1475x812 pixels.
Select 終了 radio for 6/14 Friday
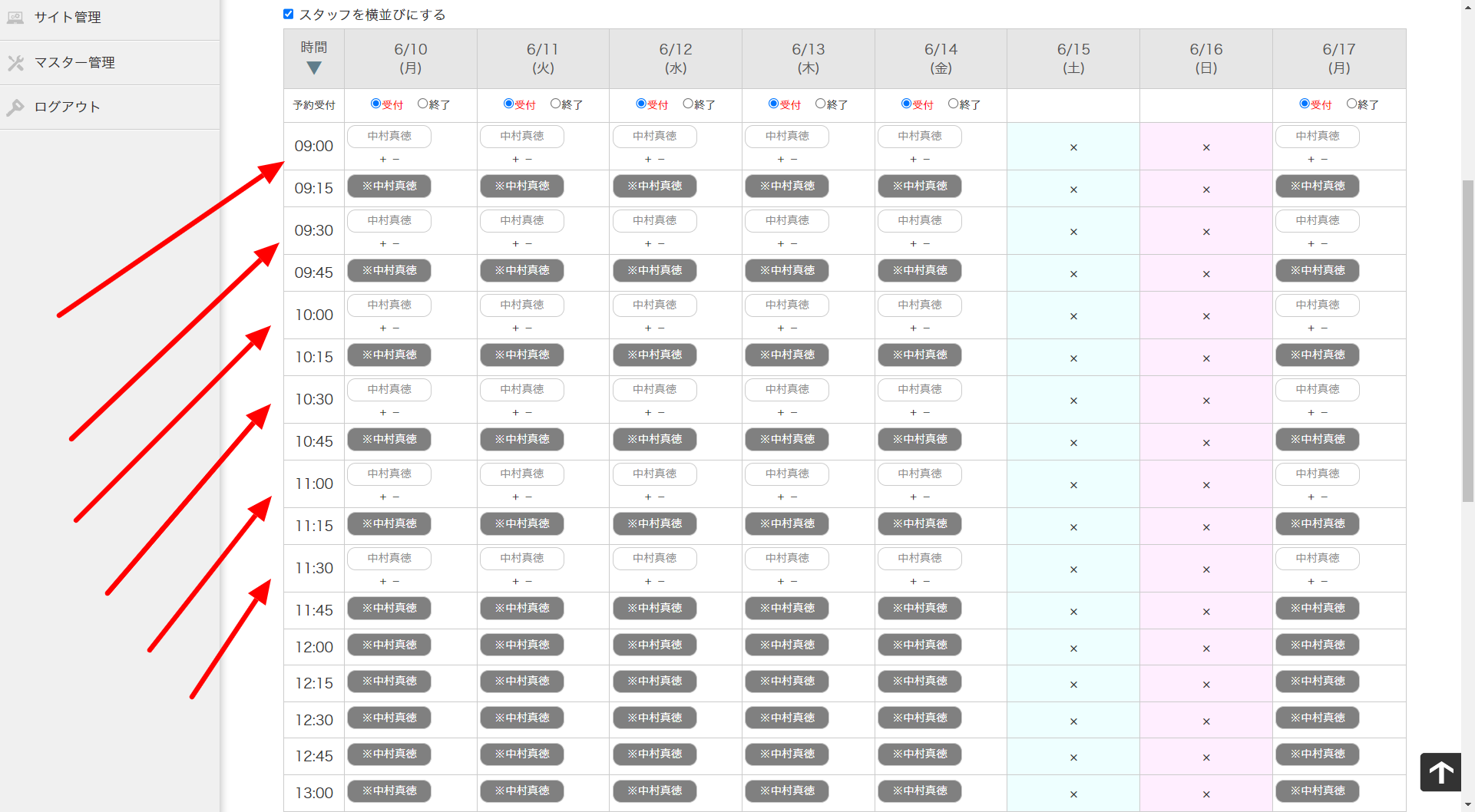pos(953,104)
